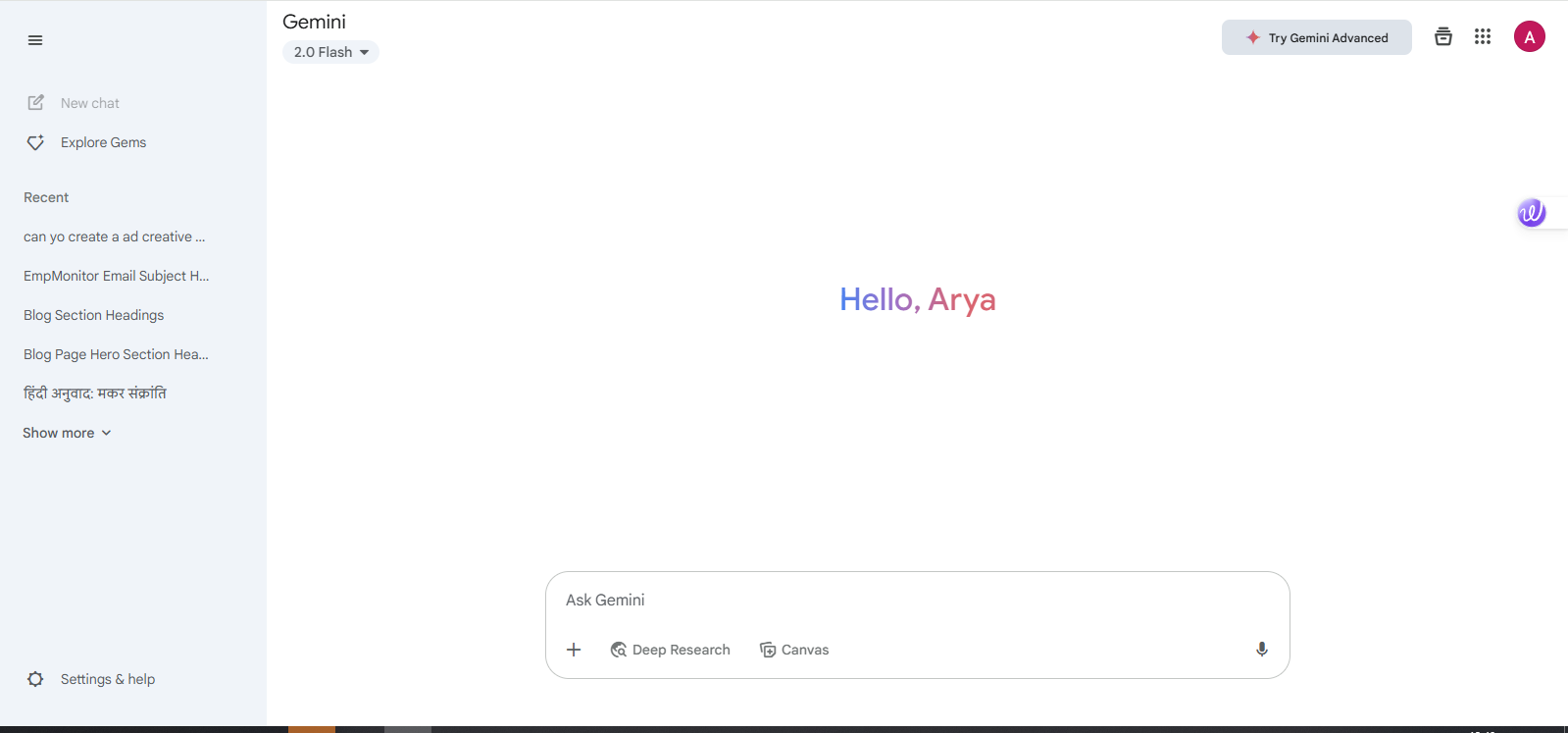The image size is (1568, 733).
Task: Open the 'Blog Section Headings' chat
Action: click(94, 315)
